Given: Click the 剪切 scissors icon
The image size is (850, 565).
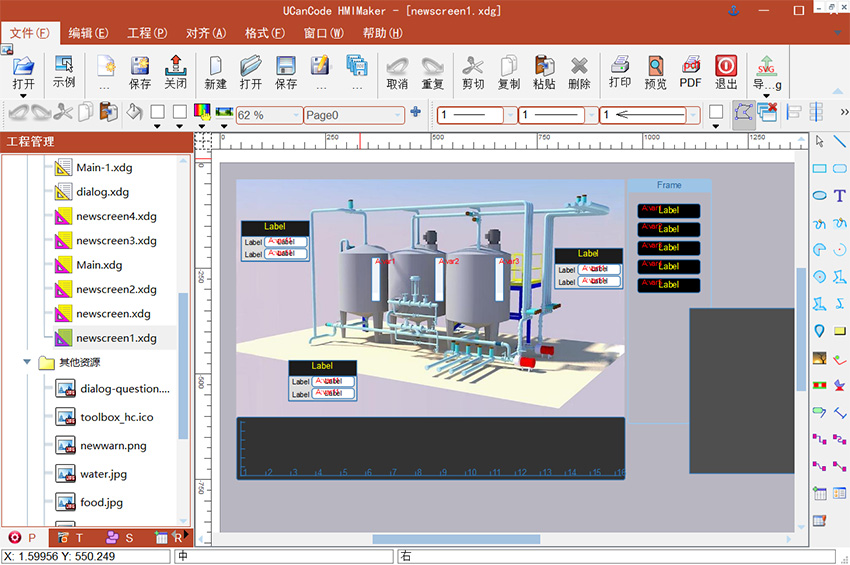Looking at the screenshot, I should 473,71.
